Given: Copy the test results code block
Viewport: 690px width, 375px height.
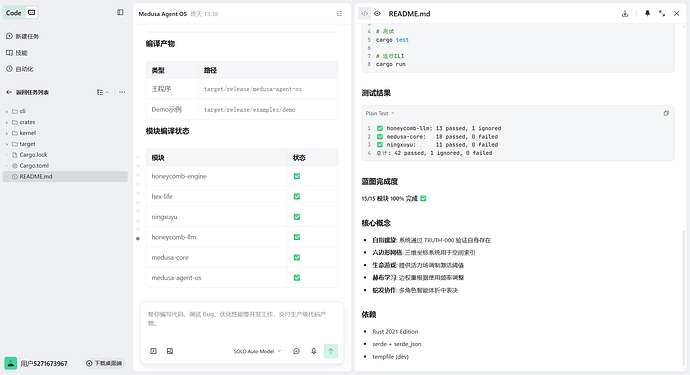Looking at the screenshot, I should pyautogui.click(x=666, y=113).
